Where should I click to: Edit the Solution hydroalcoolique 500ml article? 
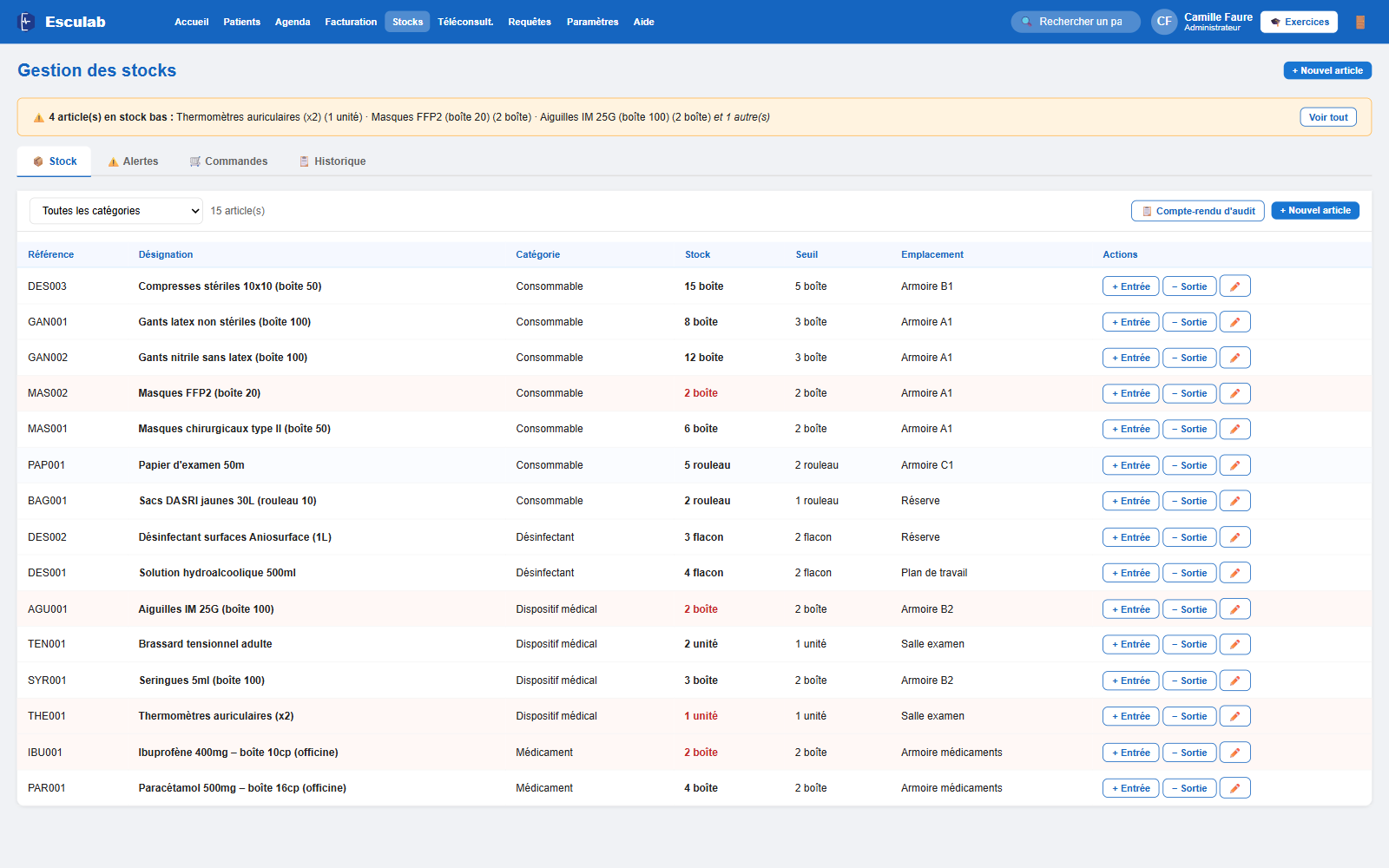click(x=1234, y=573)
